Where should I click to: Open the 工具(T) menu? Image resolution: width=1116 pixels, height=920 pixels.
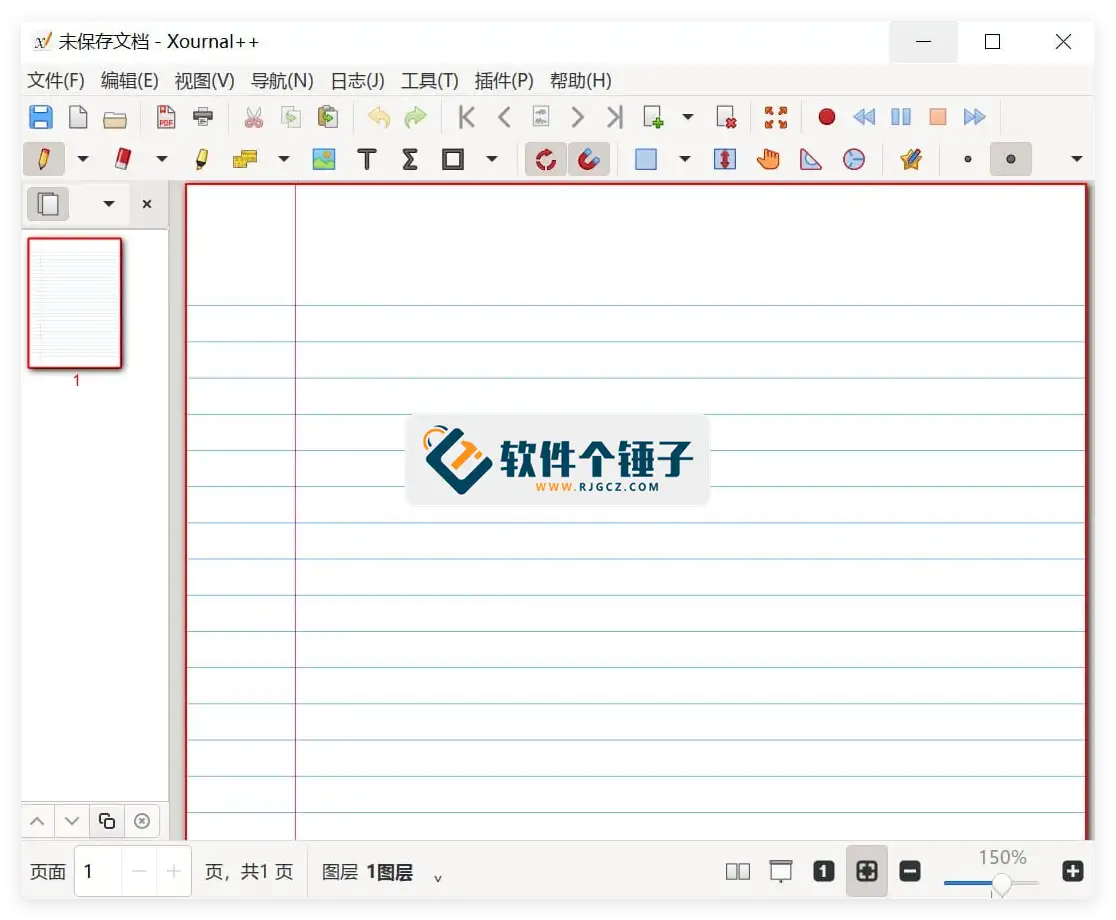(429, 80)
